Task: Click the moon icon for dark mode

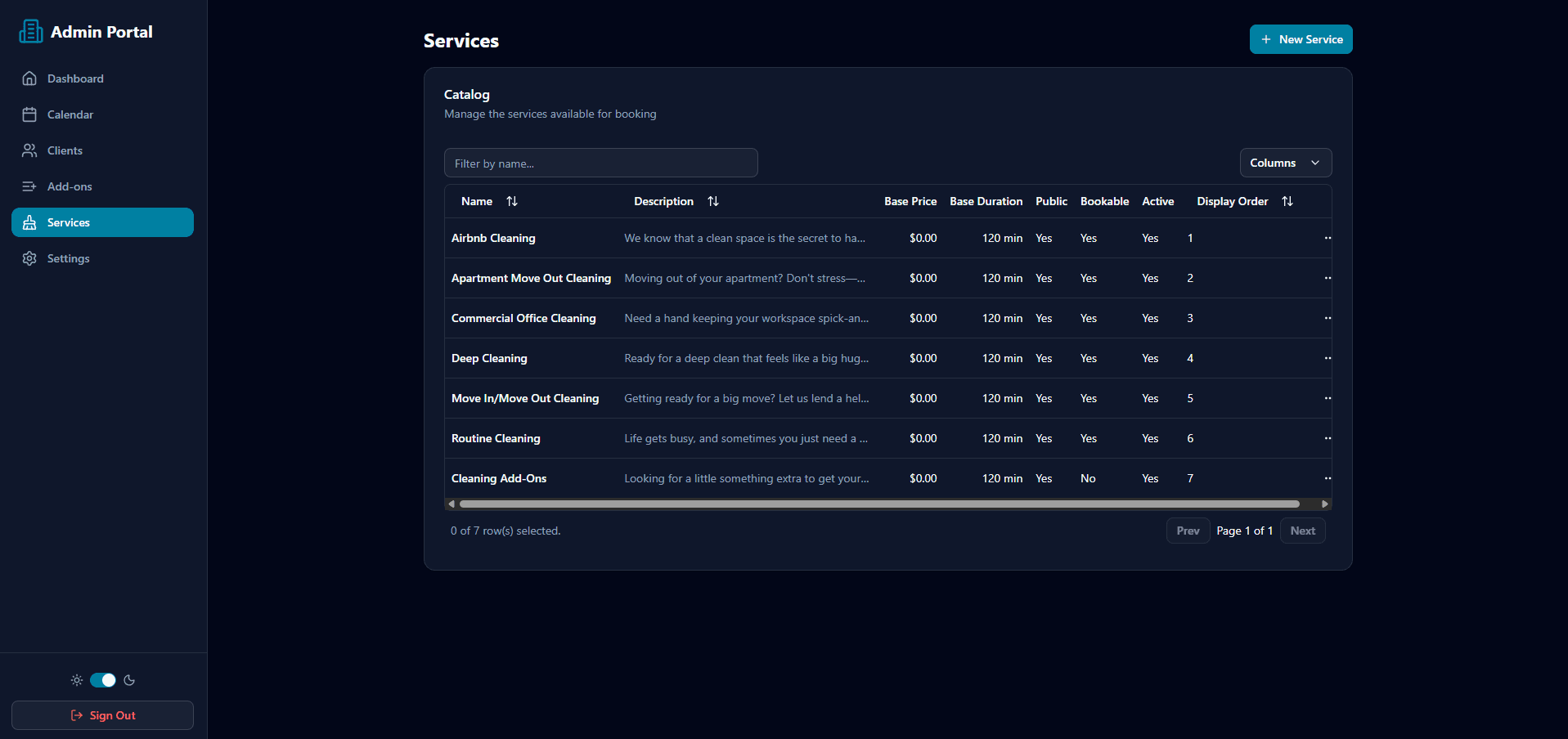Action: click(x=129, y=679)
